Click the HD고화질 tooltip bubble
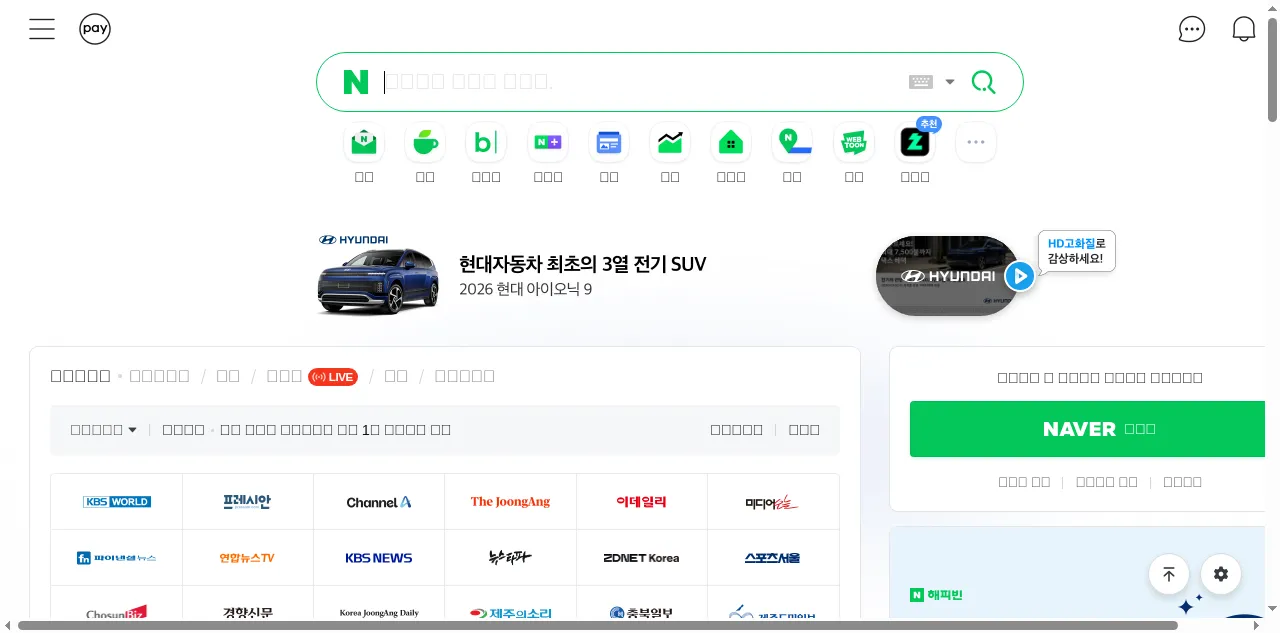Viewport: 1280px width, 633px height. point(1077,250)
